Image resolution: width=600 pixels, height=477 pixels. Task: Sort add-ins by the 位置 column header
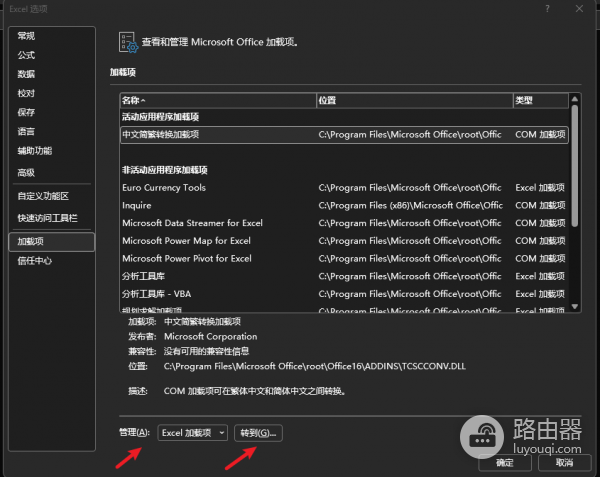click(x=415, y=101)
